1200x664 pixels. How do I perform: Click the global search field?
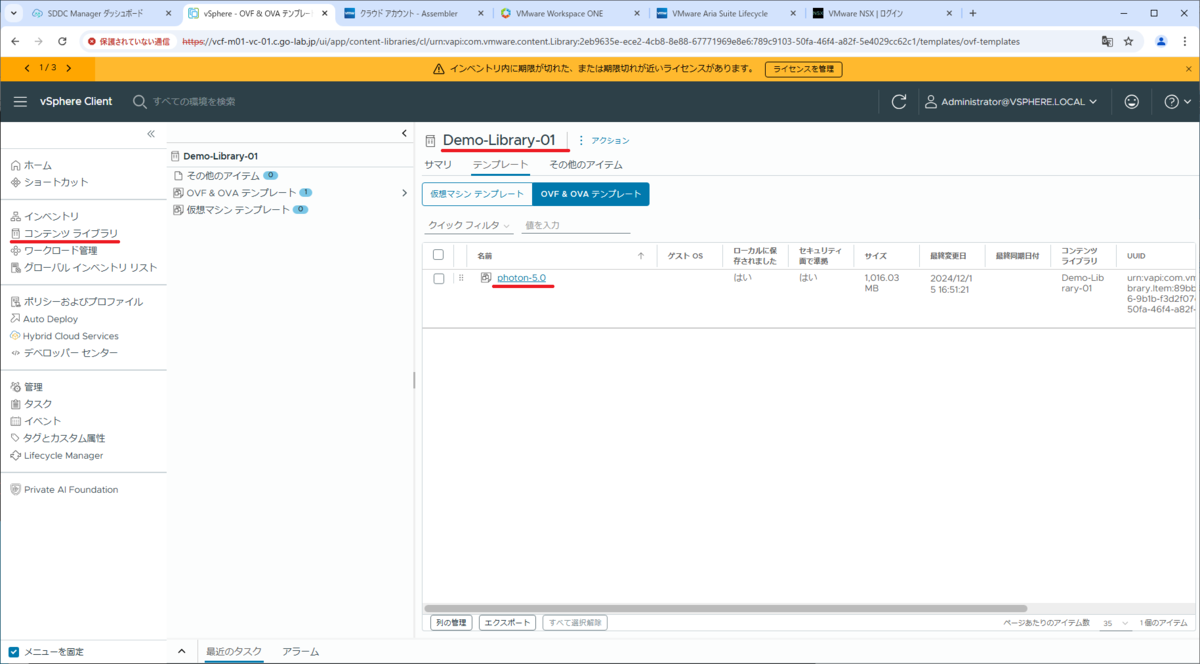195,101
